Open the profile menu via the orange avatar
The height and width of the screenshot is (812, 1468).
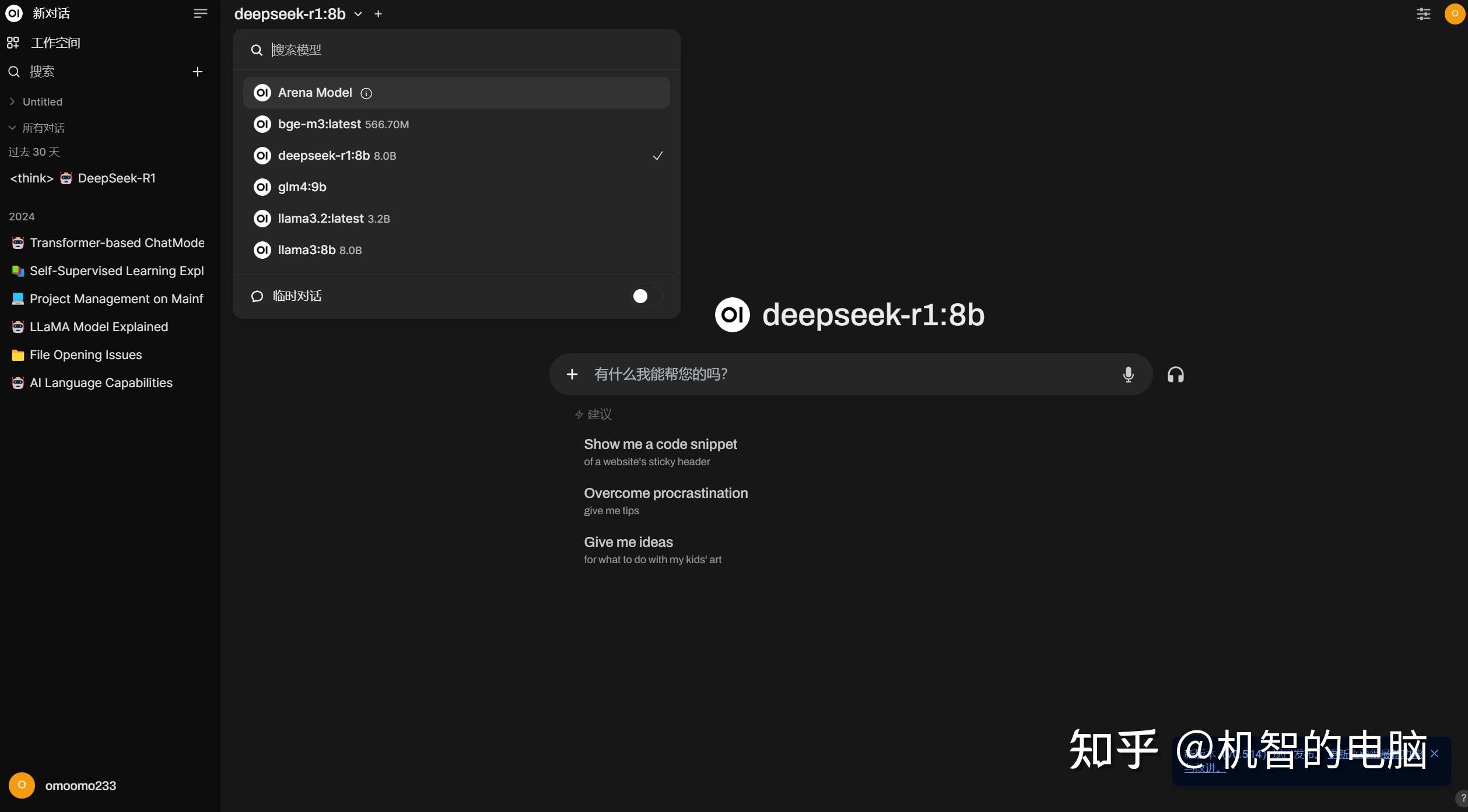click(x=1453, y=13)
